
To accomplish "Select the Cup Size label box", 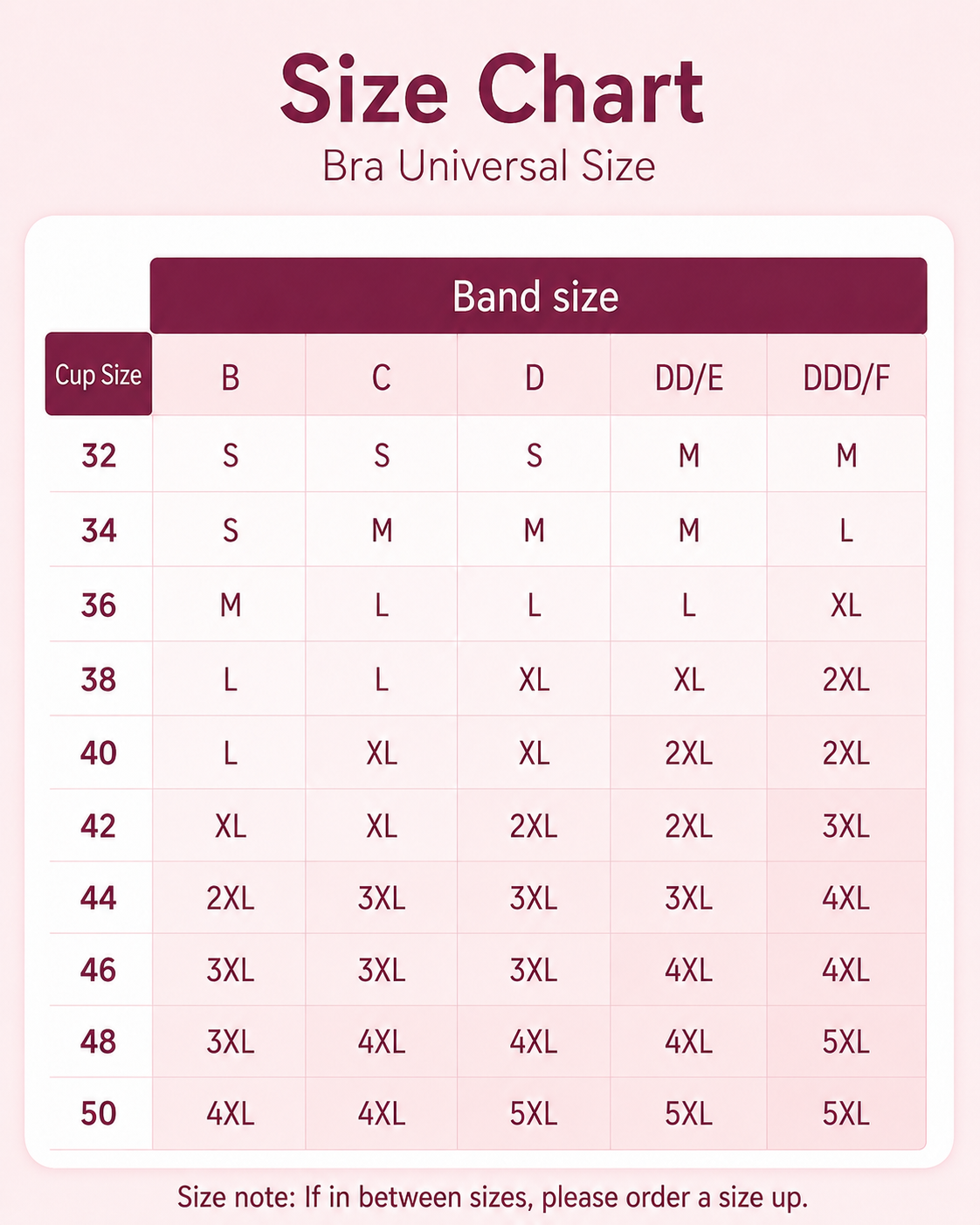I will tap(99, 374).
